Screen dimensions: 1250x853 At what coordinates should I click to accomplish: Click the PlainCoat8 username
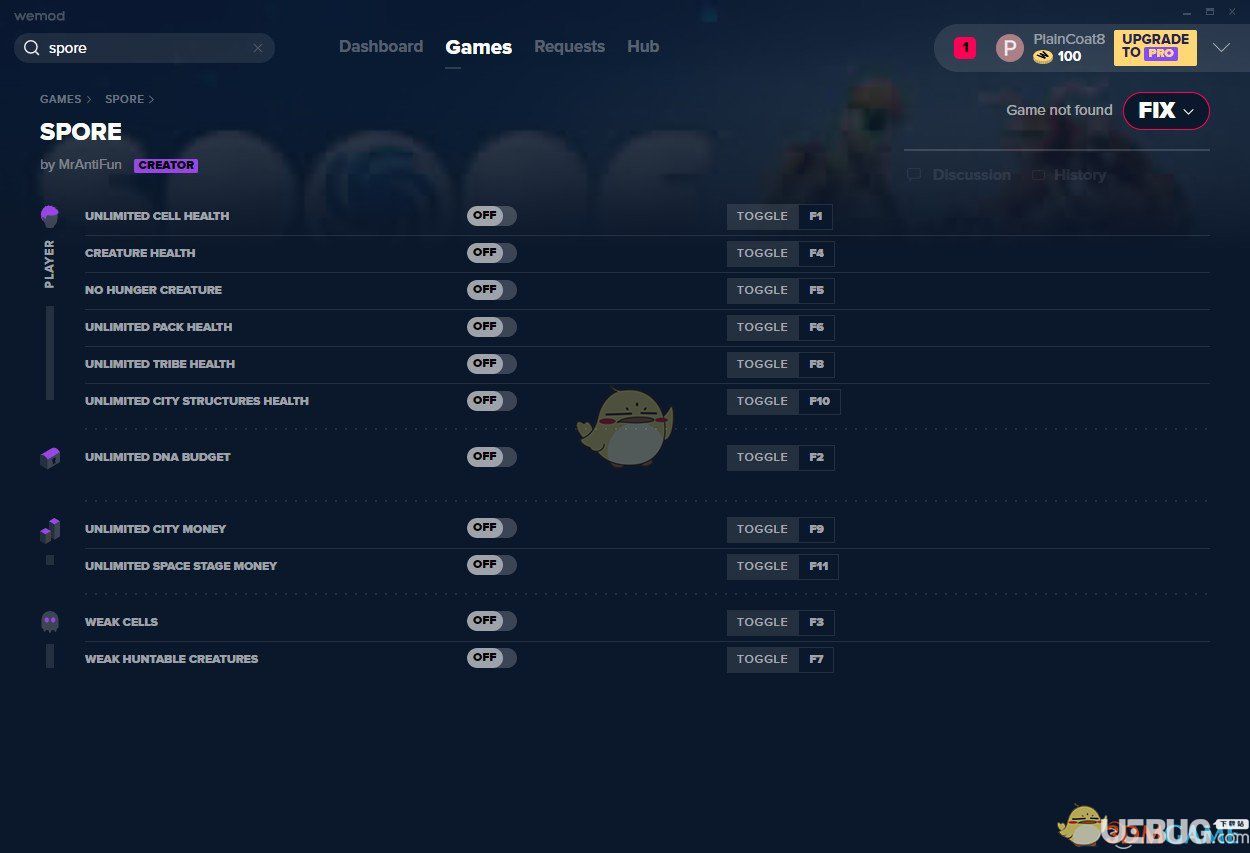[x=1069, y=39]
